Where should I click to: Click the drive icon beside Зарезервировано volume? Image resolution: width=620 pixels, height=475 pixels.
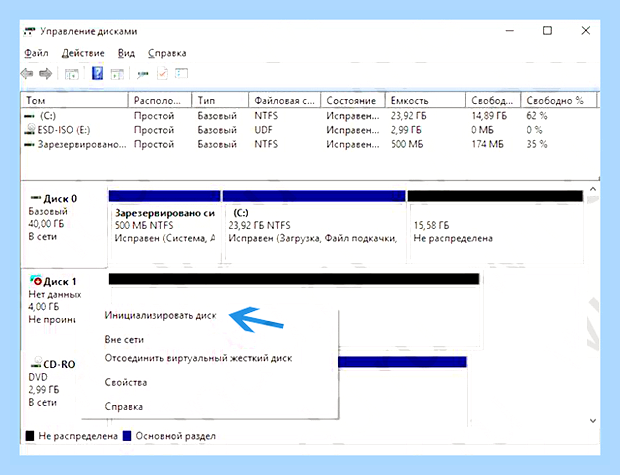30,145
